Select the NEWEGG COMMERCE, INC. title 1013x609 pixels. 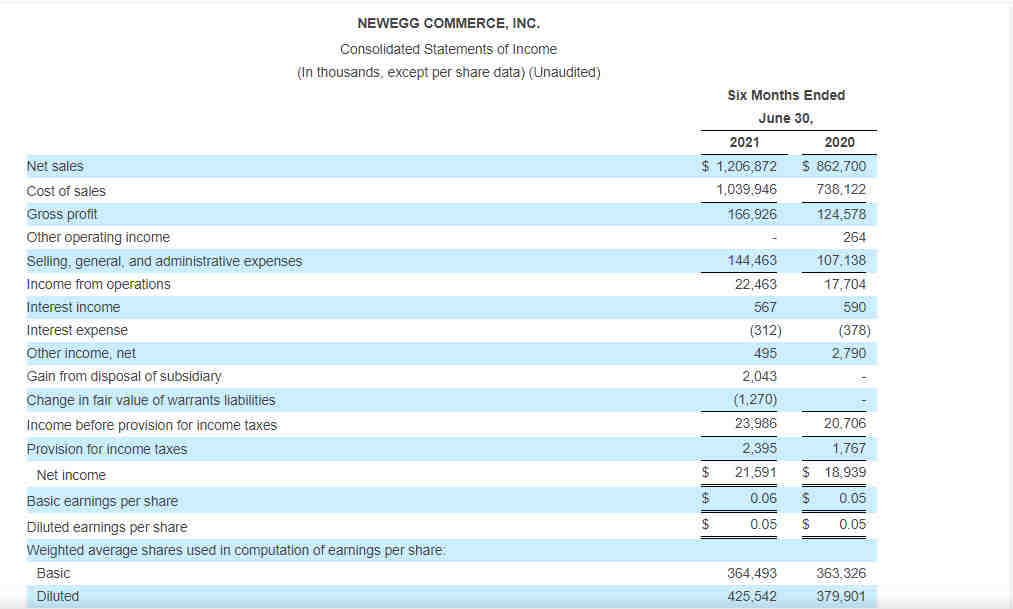[x=448, y=23]
